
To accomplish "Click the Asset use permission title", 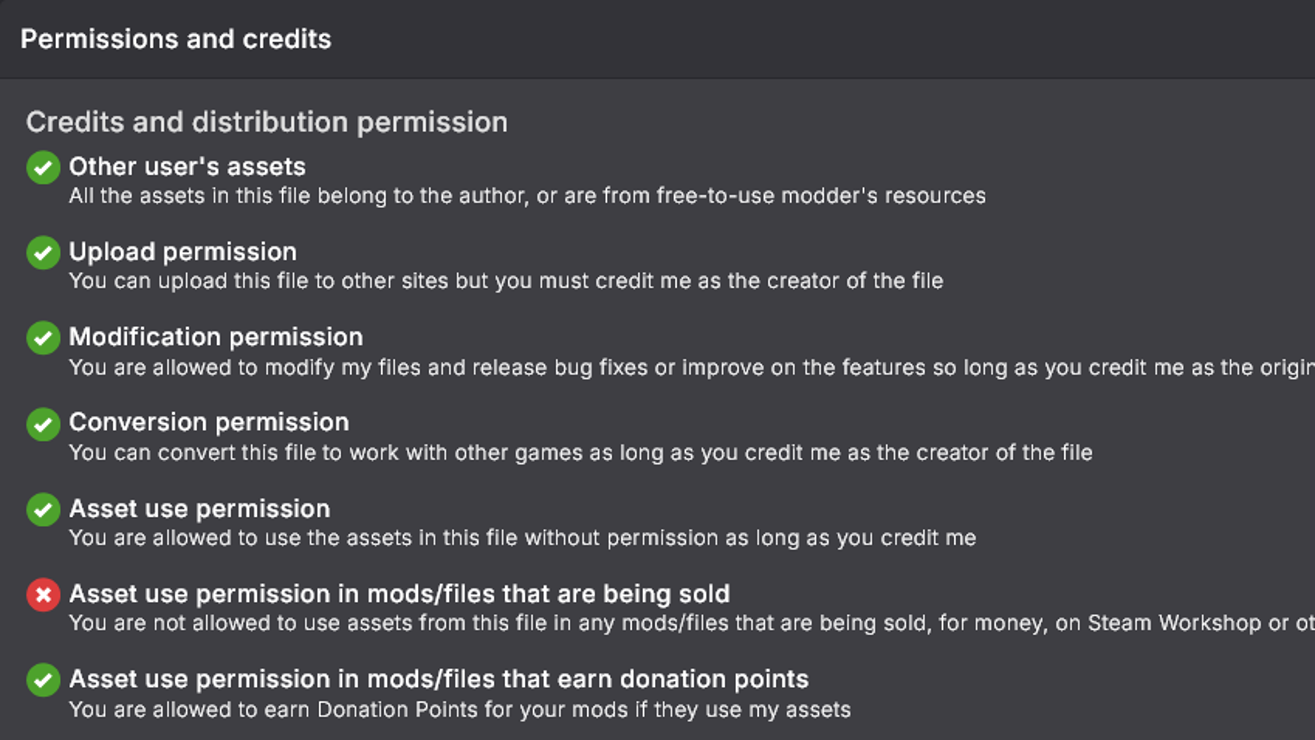I will [x=199, y=508].
